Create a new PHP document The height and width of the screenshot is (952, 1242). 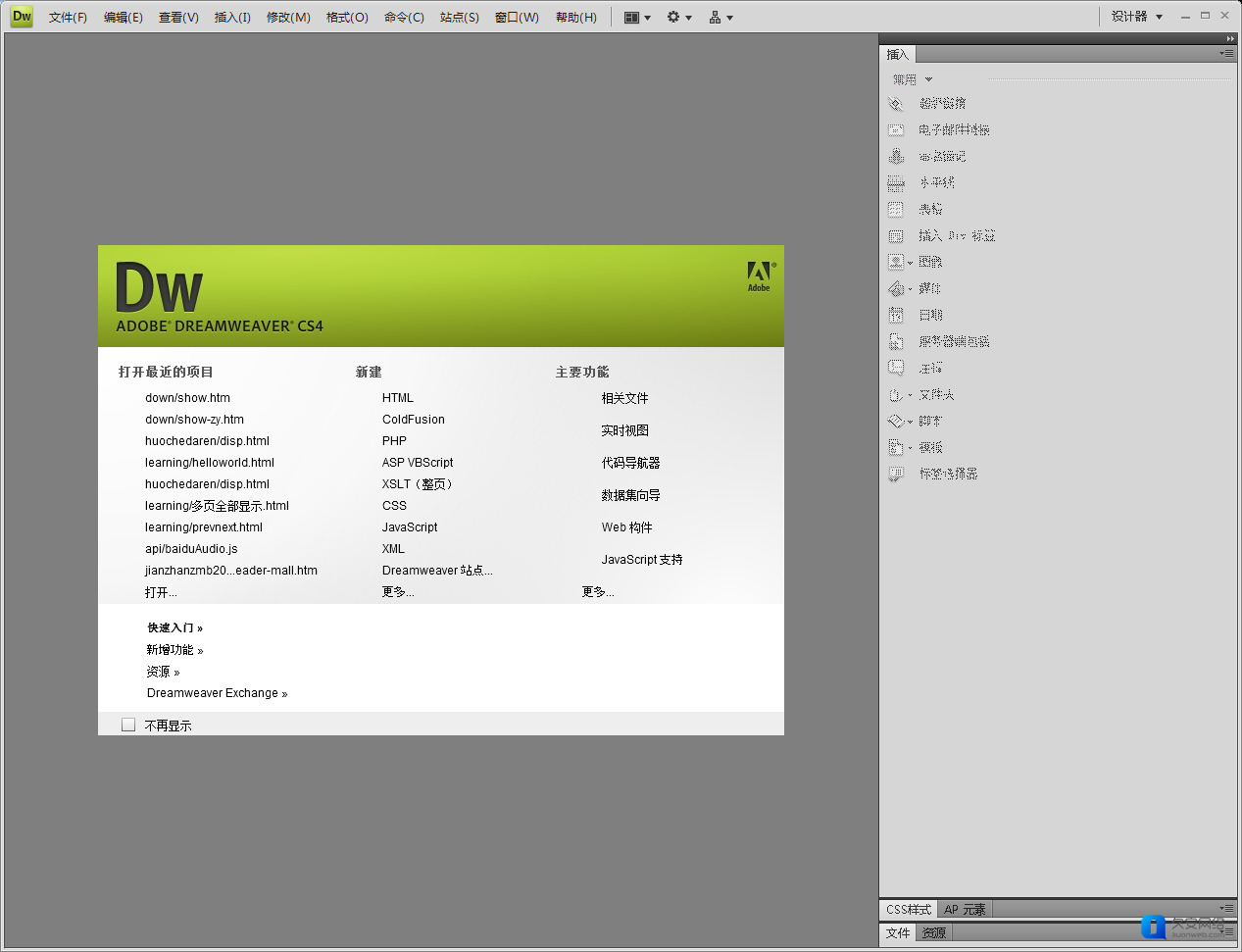(394, 441)
